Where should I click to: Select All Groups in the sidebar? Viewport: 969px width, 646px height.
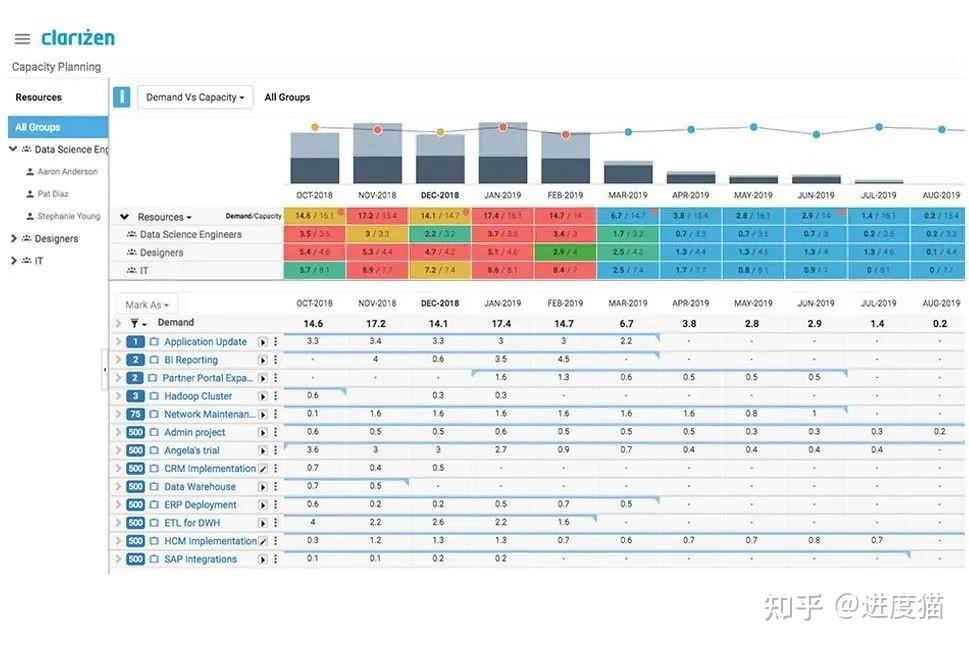[x=57, y=127]
